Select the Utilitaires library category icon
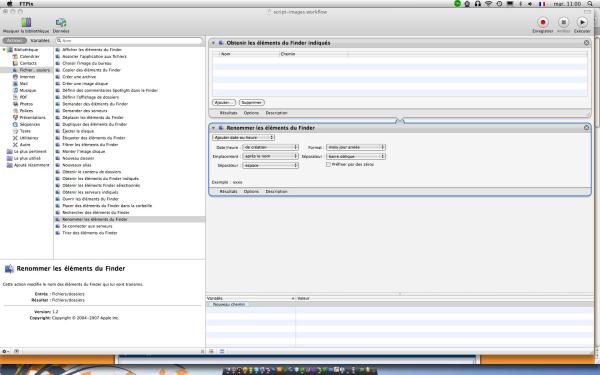Image resolution: width=600 pixels, height=375 pixels. (16, 138)
